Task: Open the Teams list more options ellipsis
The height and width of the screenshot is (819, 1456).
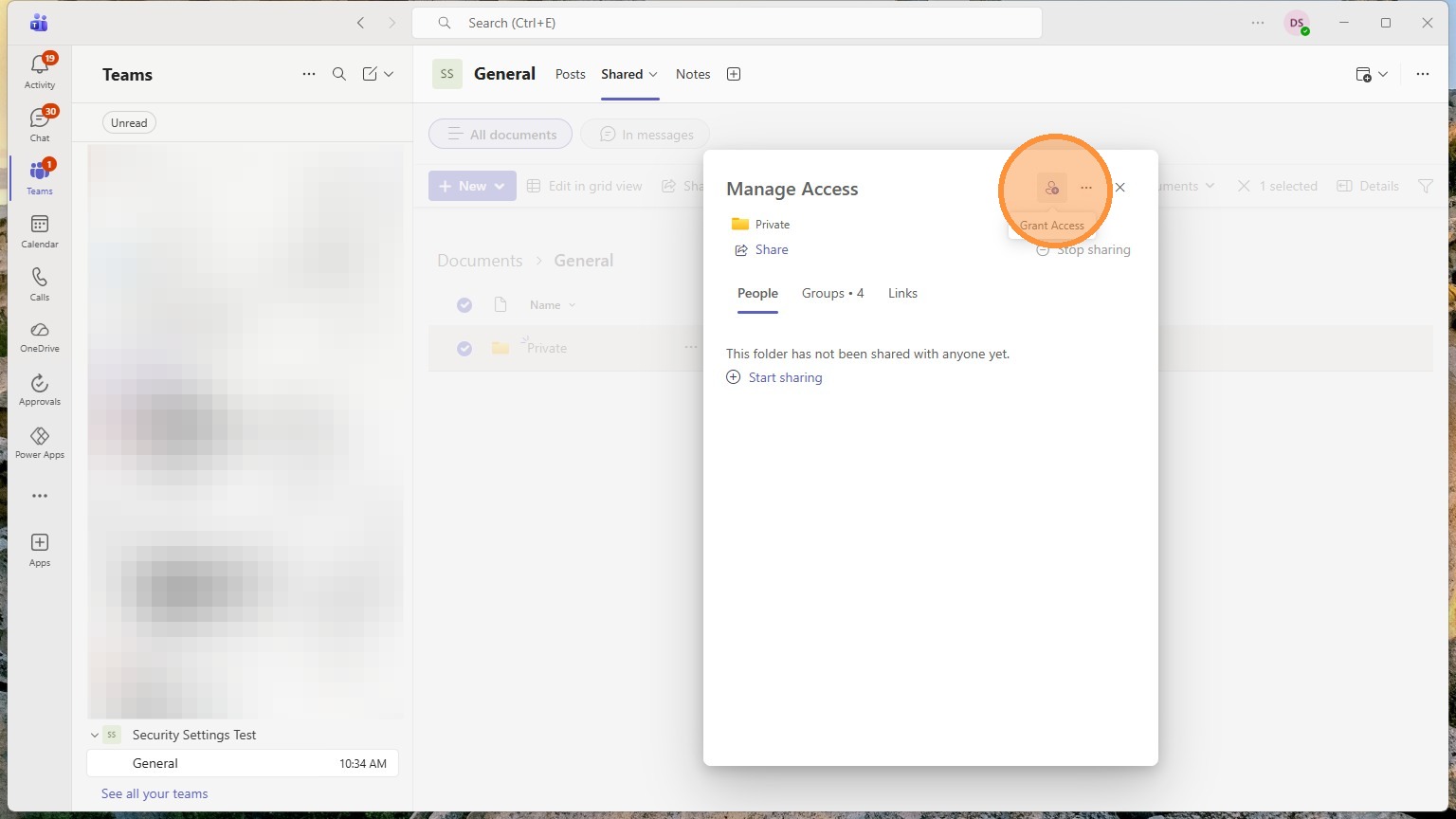Action: pyautogui.click(x=309, y=74)
